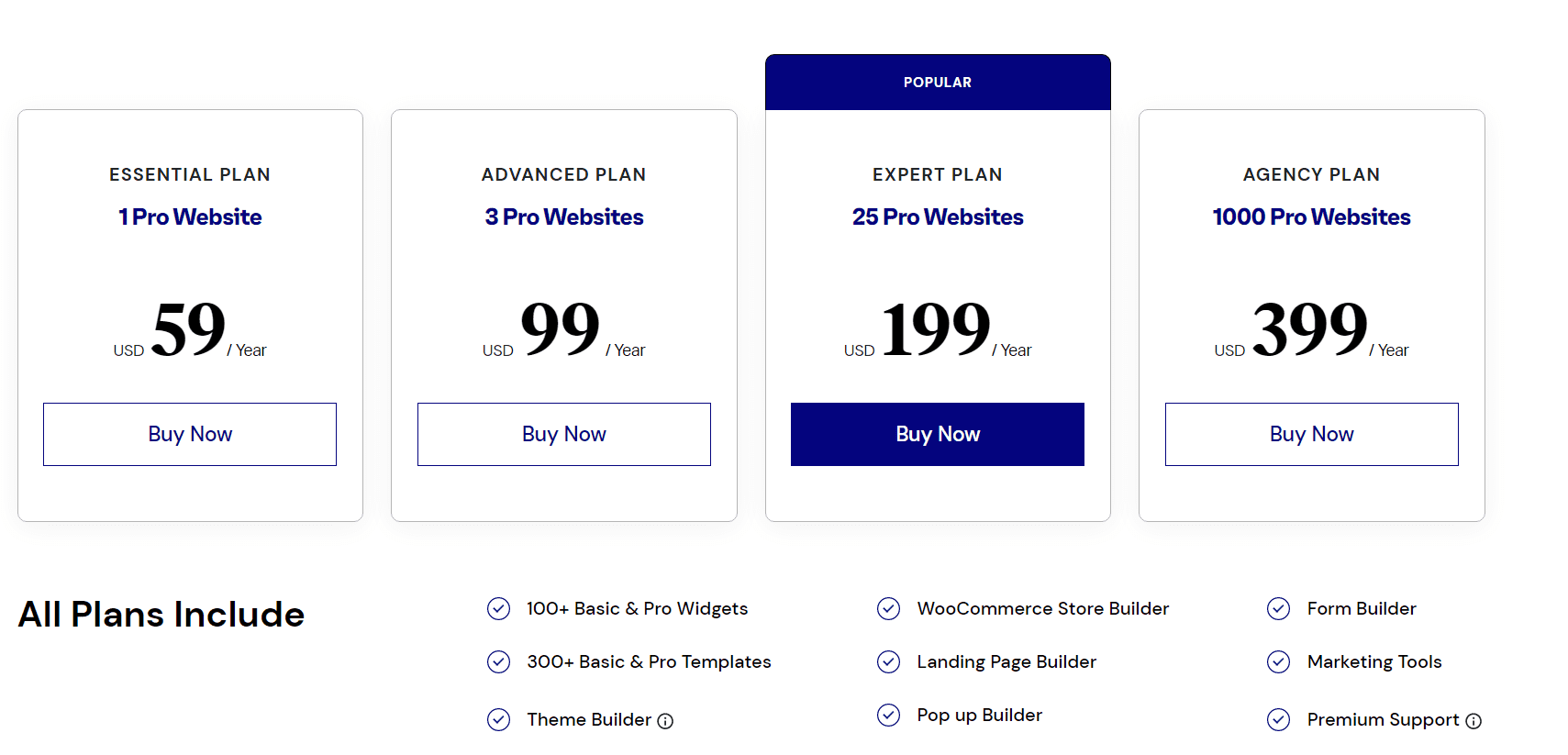Screen dimensions: 1568x755
Task: Click the checkmark icon beside Landing Page Builder
Action: [889, 661]
